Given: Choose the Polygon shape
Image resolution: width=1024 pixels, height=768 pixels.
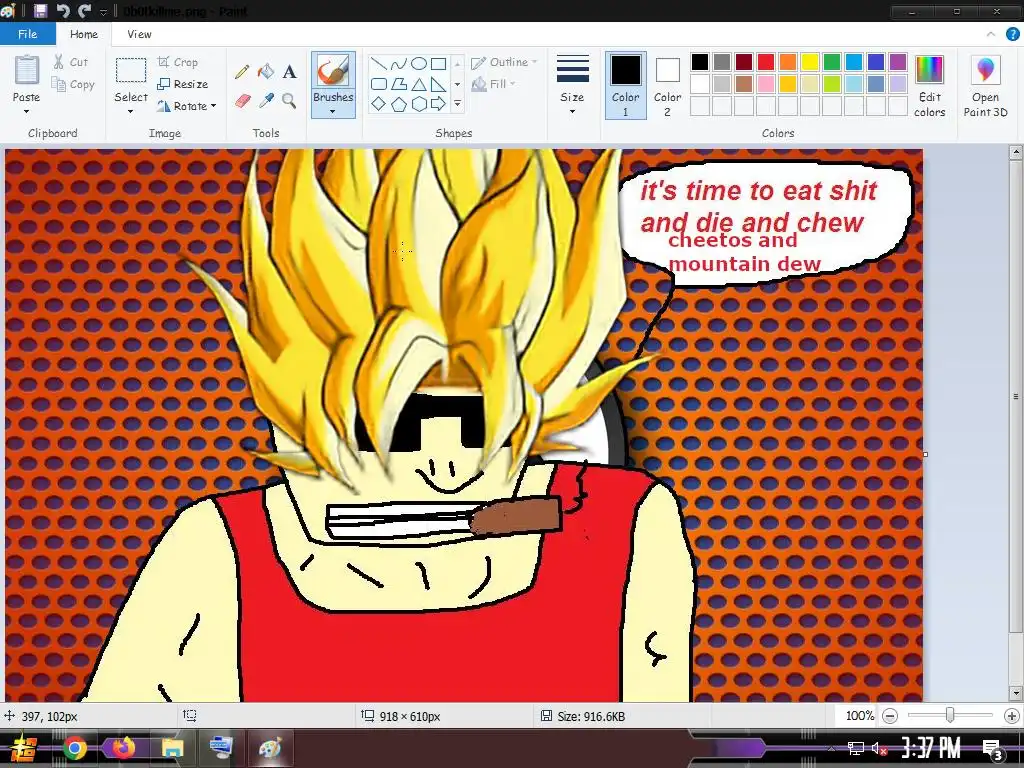Looking at the screenshot, I should pos(398,84).
